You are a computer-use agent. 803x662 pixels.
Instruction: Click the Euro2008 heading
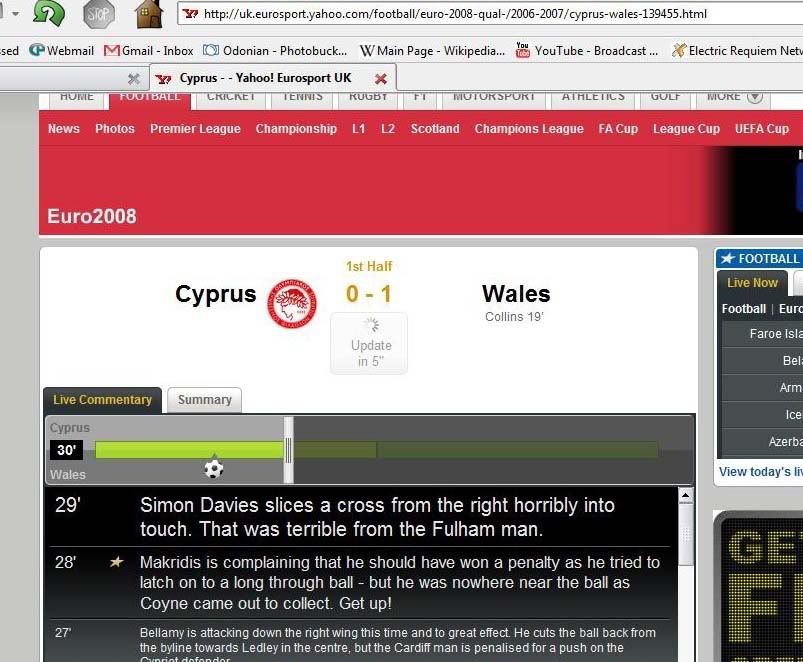pos(92,216)
